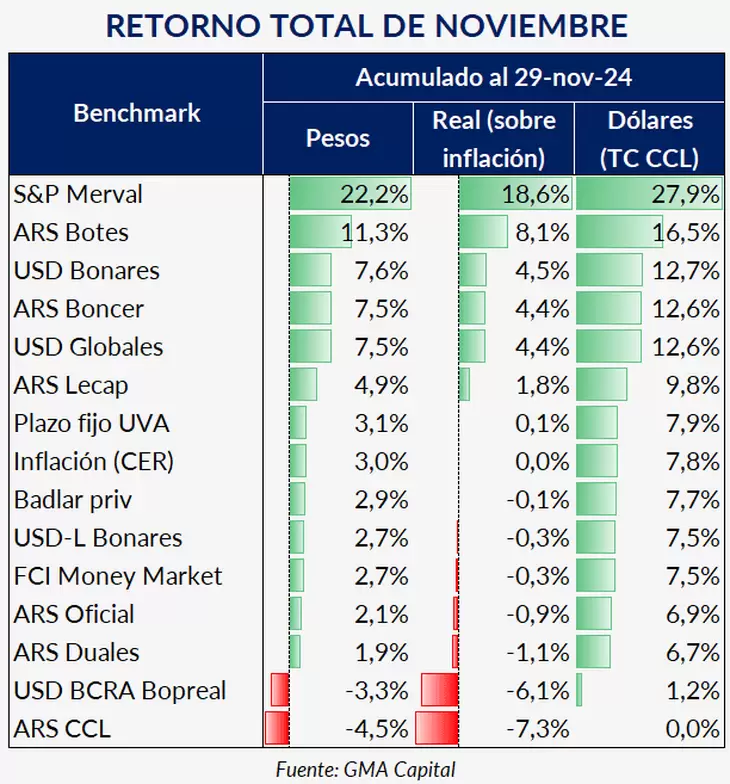Click the Acumulado al 29-nov-24 header
Viewport: 730px width, 784px height.
pos(494,78)
